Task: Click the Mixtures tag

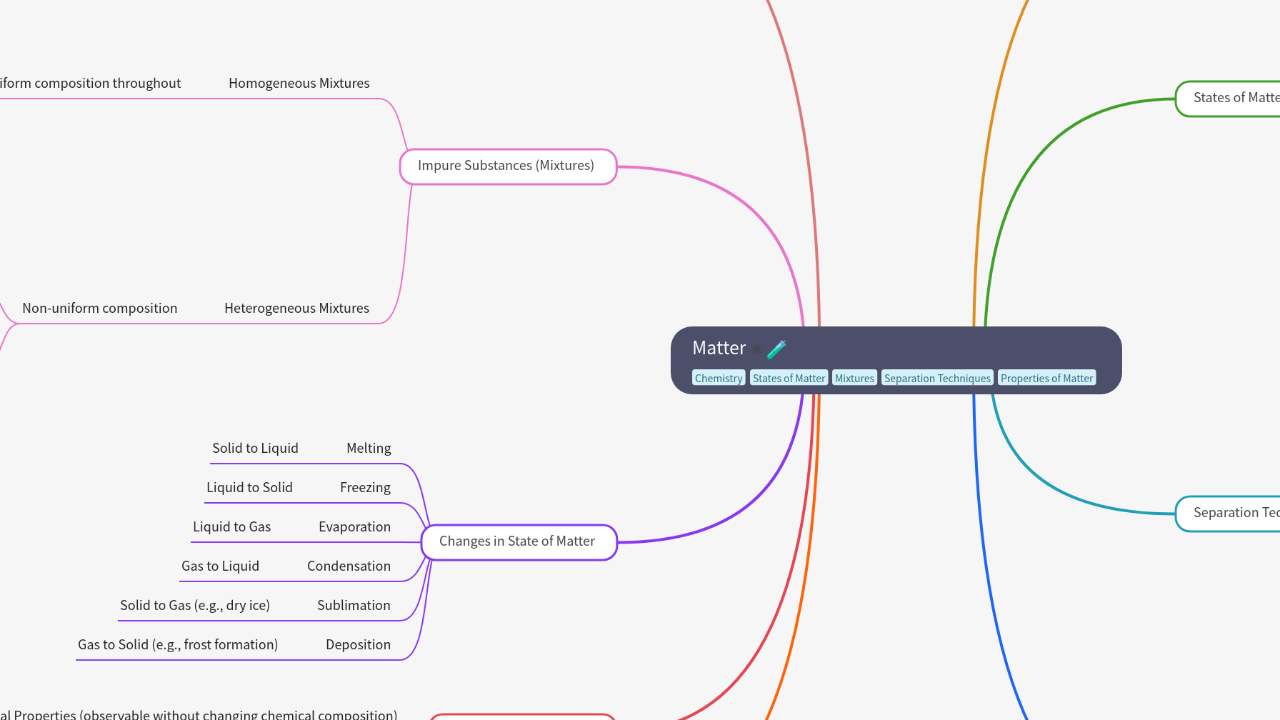Action: coord(854,378)
